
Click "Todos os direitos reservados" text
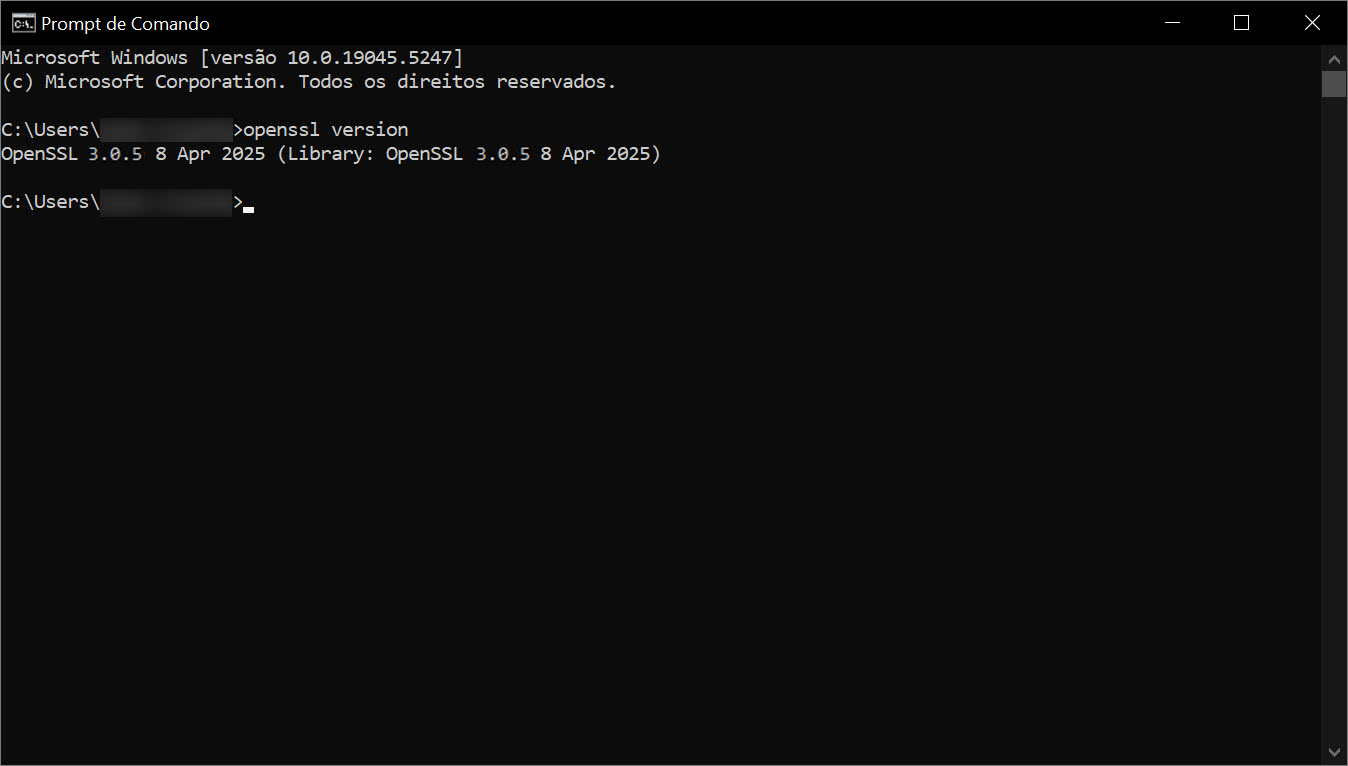456,82
